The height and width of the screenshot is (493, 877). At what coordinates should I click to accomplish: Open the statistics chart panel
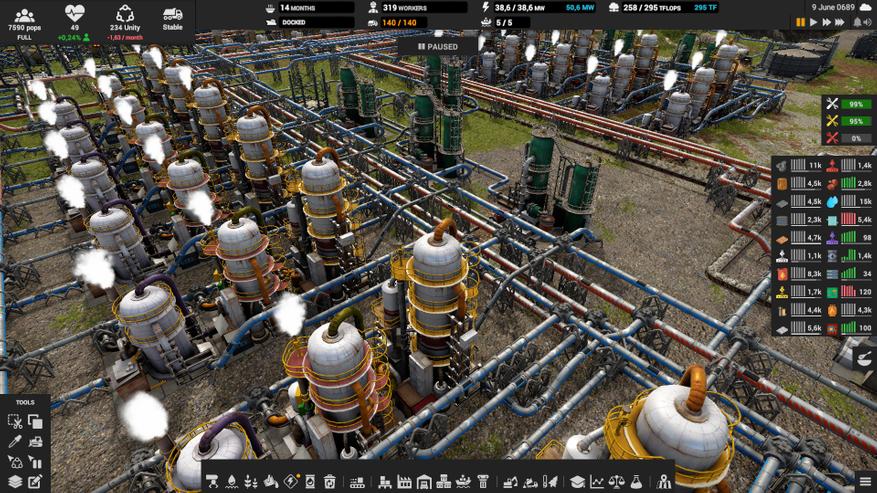coord(597,481)
